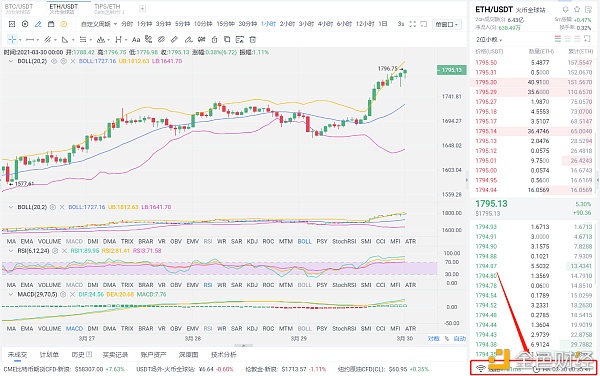
Task: Click the orange clock alert icon
Action: tap(64, 24)
